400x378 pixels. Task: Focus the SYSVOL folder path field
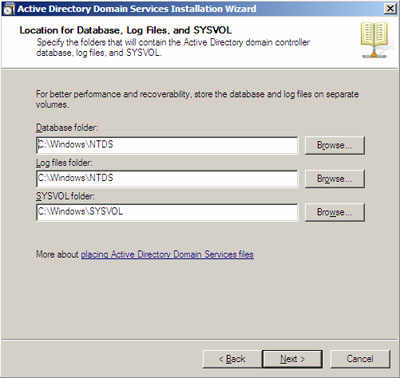[x=167, y=212]
